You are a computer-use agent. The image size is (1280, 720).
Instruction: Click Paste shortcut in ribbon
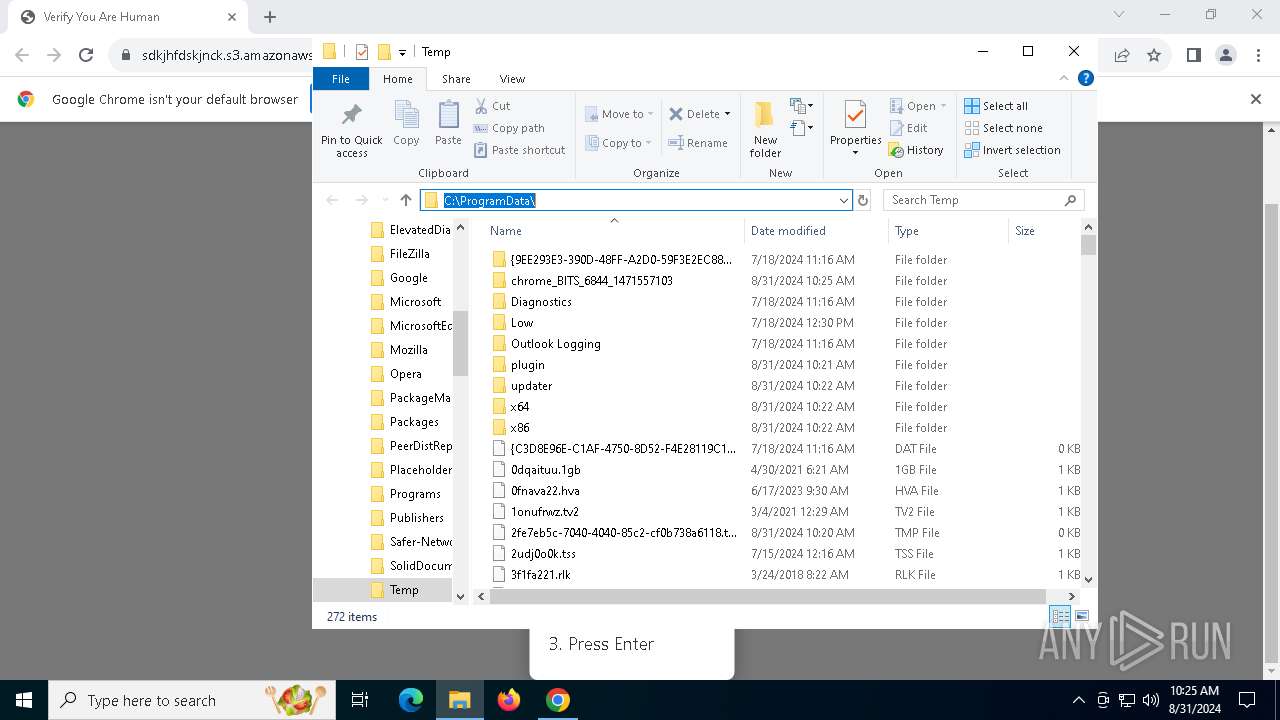pyautogui.click(x=520, y=150)
